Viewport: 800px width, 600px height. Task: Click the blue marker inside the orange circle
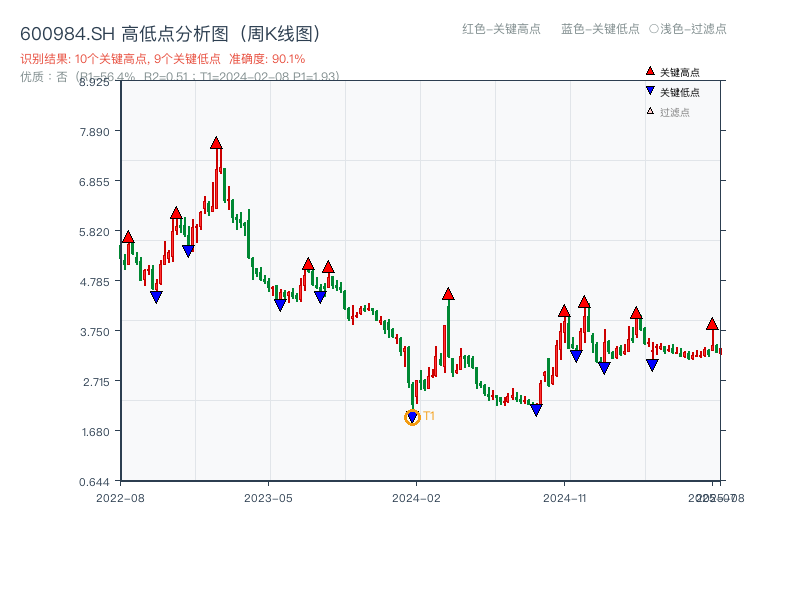click(412, 417)
